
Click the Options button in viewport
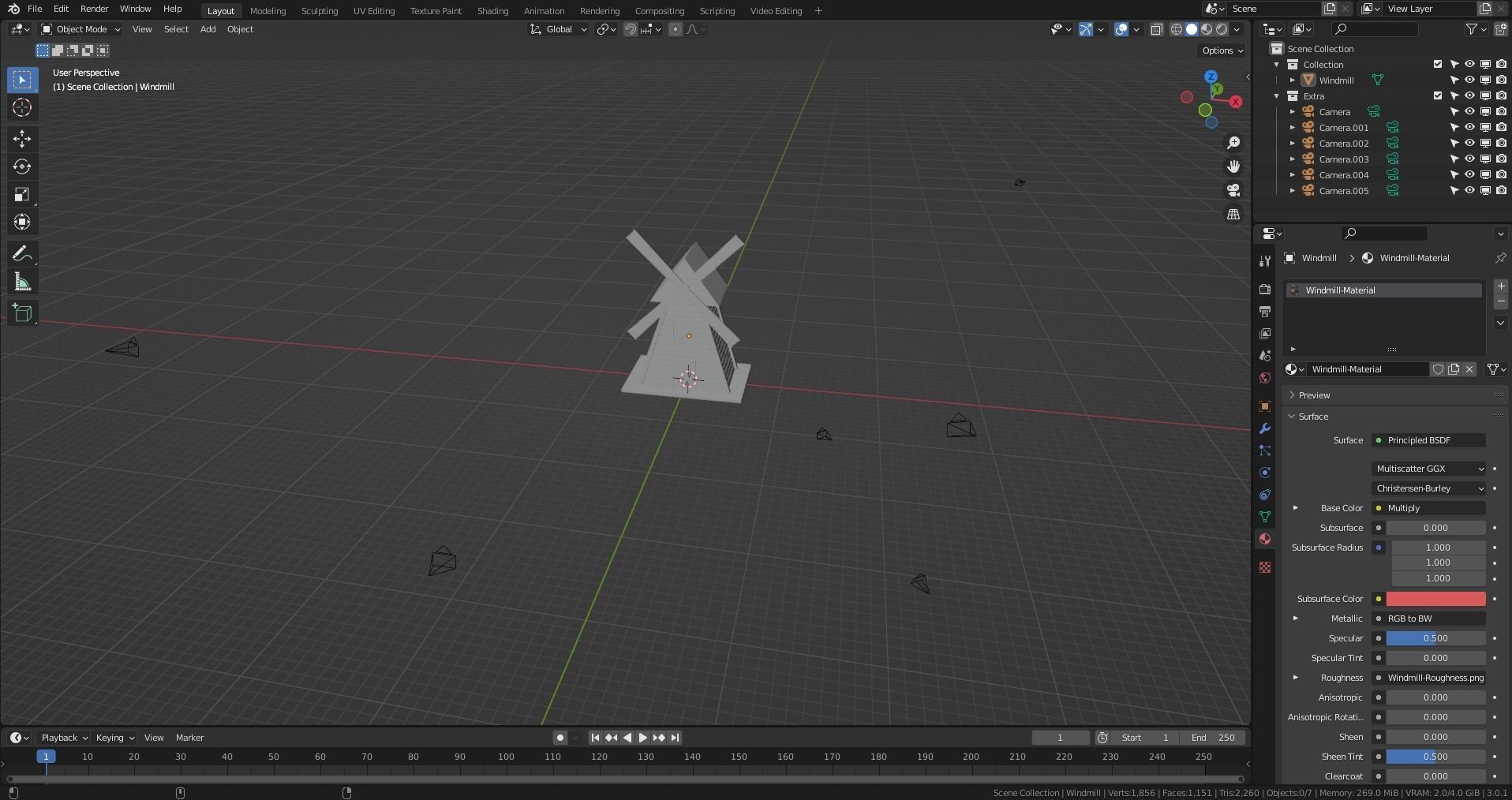pos(1222,50)
